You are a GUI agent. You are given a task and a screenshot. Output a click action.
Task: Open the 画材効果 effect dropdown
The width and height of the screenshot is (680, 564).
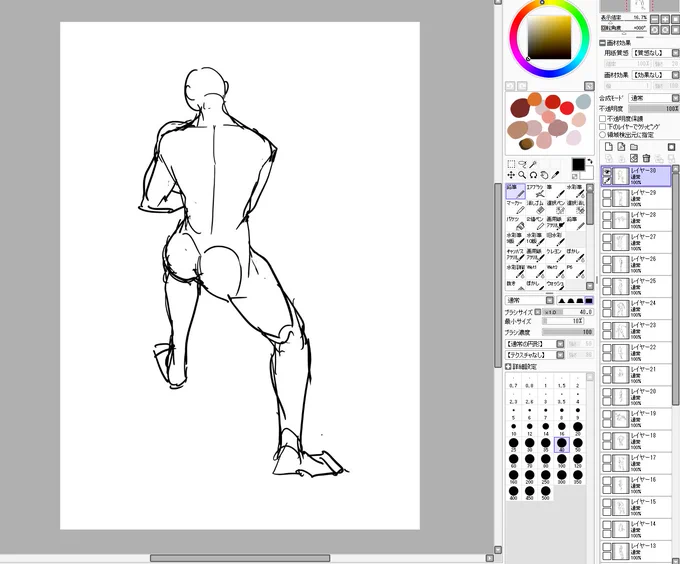coord(655,75)
